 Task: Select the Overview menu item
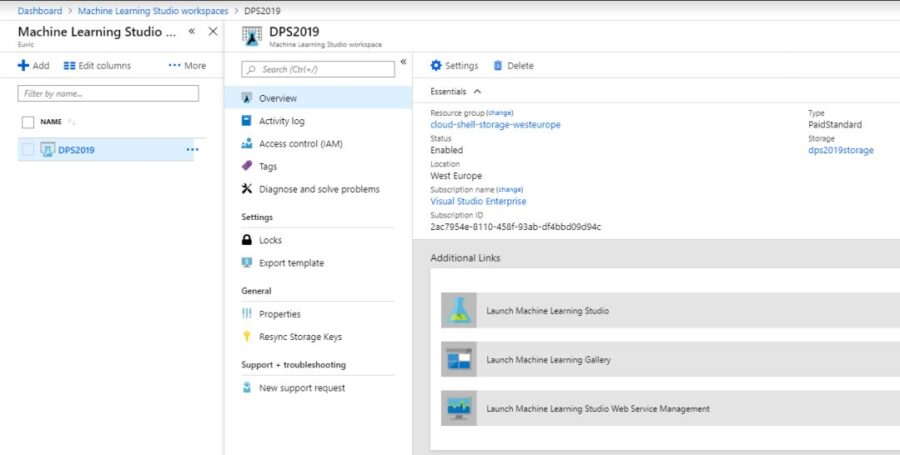coord(318,98)
